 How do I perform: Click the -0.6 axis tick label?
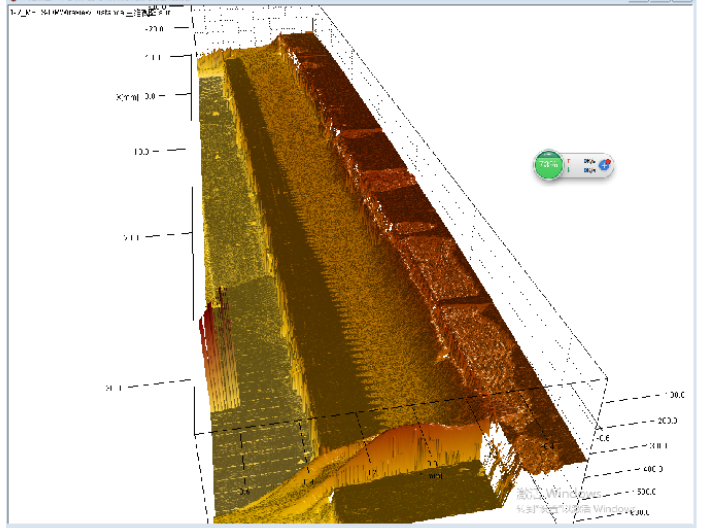pyautogui.click(x=603, y=438)
